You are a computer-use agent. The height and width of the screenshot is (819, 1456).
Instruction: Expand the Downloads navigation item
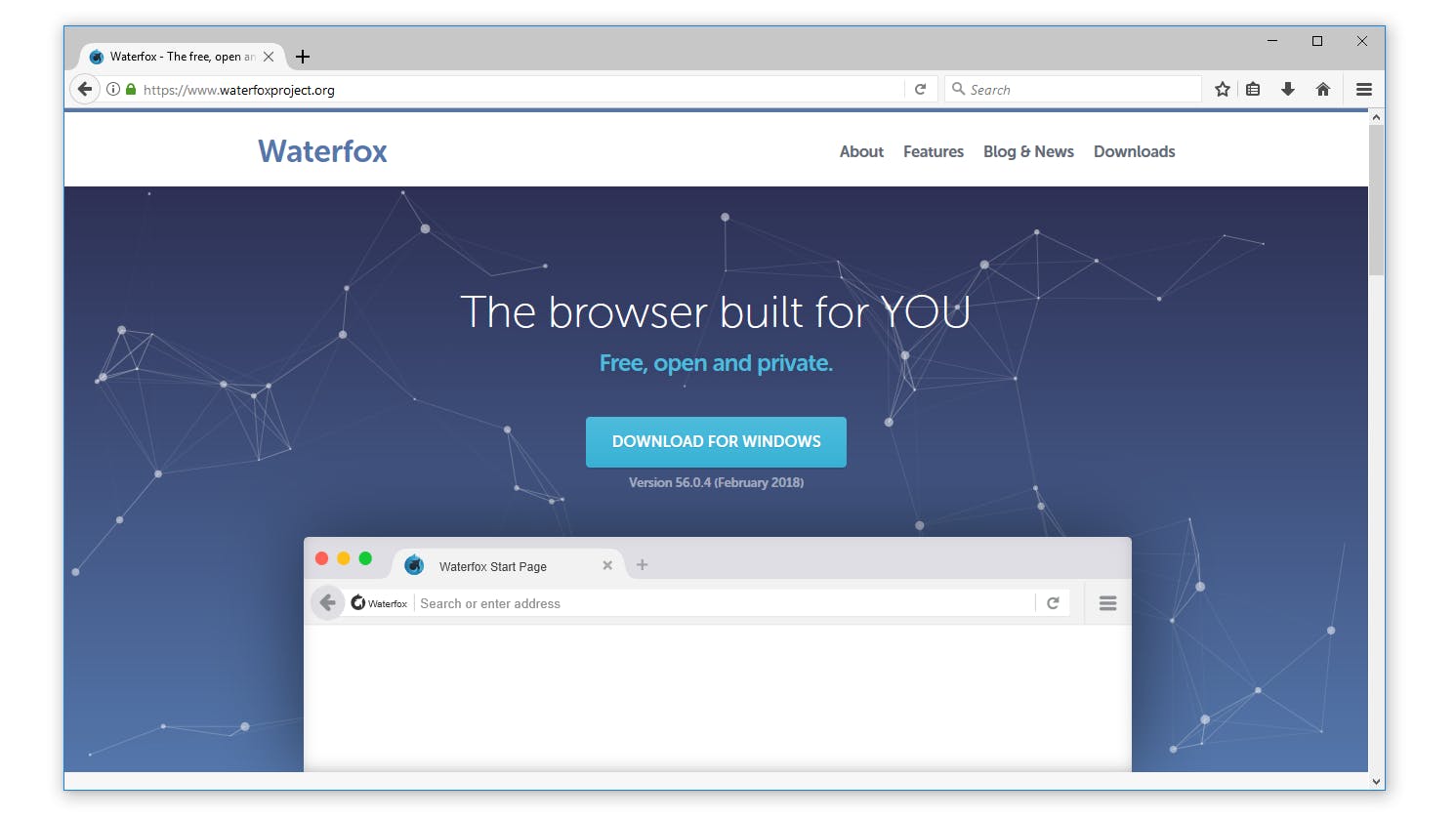[1134, 152]
